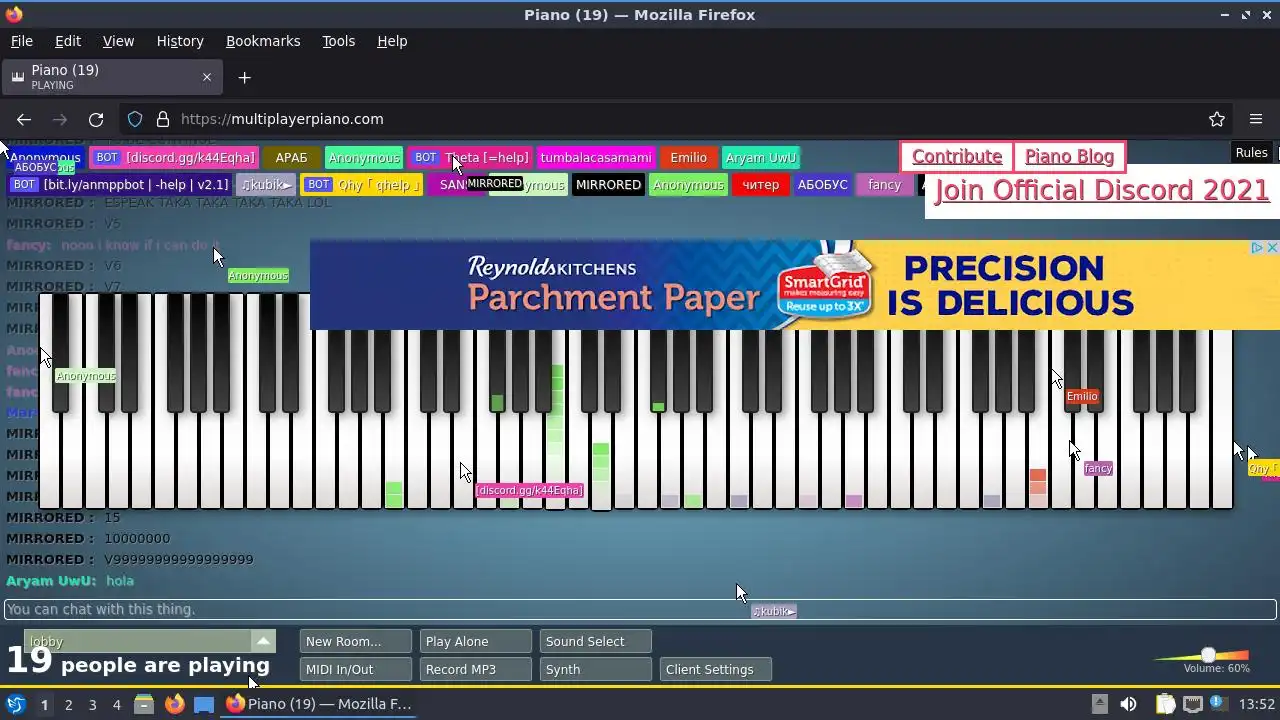
Task: Click the Aryam UwU participant name tag
Action: pyautogui.click(x=761, y=158)
